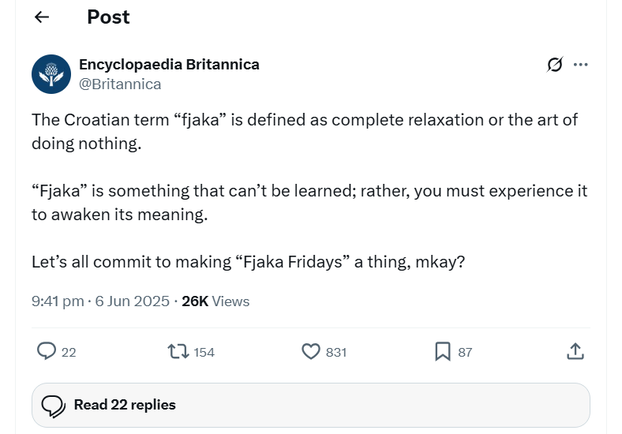
Task: Repost using the retweet arrows icon
Action: 178,352
